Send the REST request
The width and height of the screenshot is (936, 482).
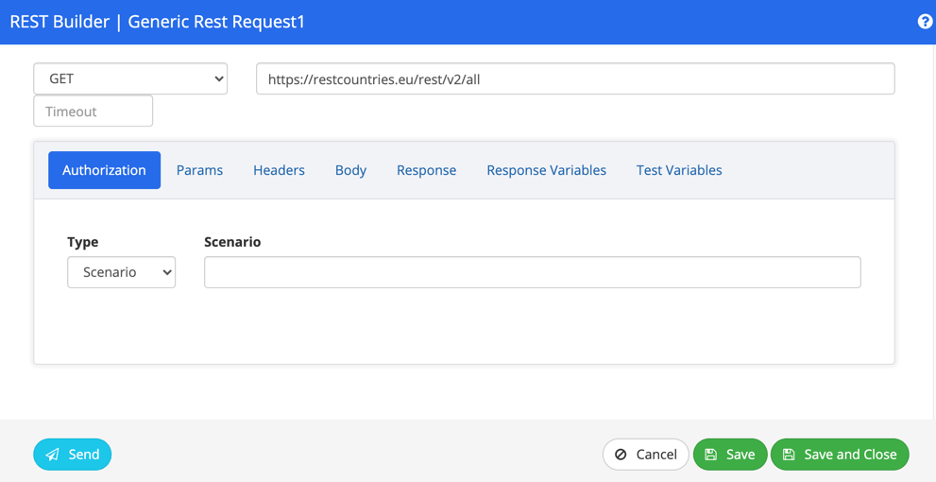(x=72, y=455)
